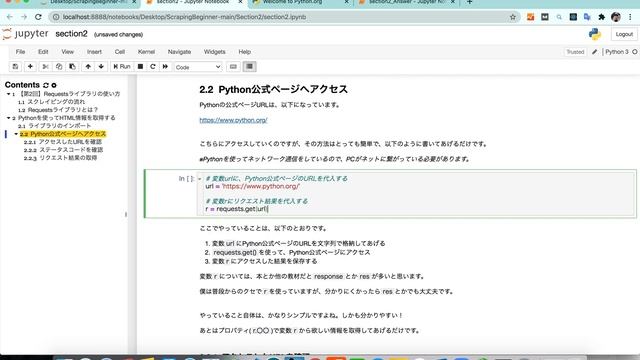The width and height of the screenshot is (640, 360).
Task: Go forward with browser forward arrow
Action: point(24,17)
